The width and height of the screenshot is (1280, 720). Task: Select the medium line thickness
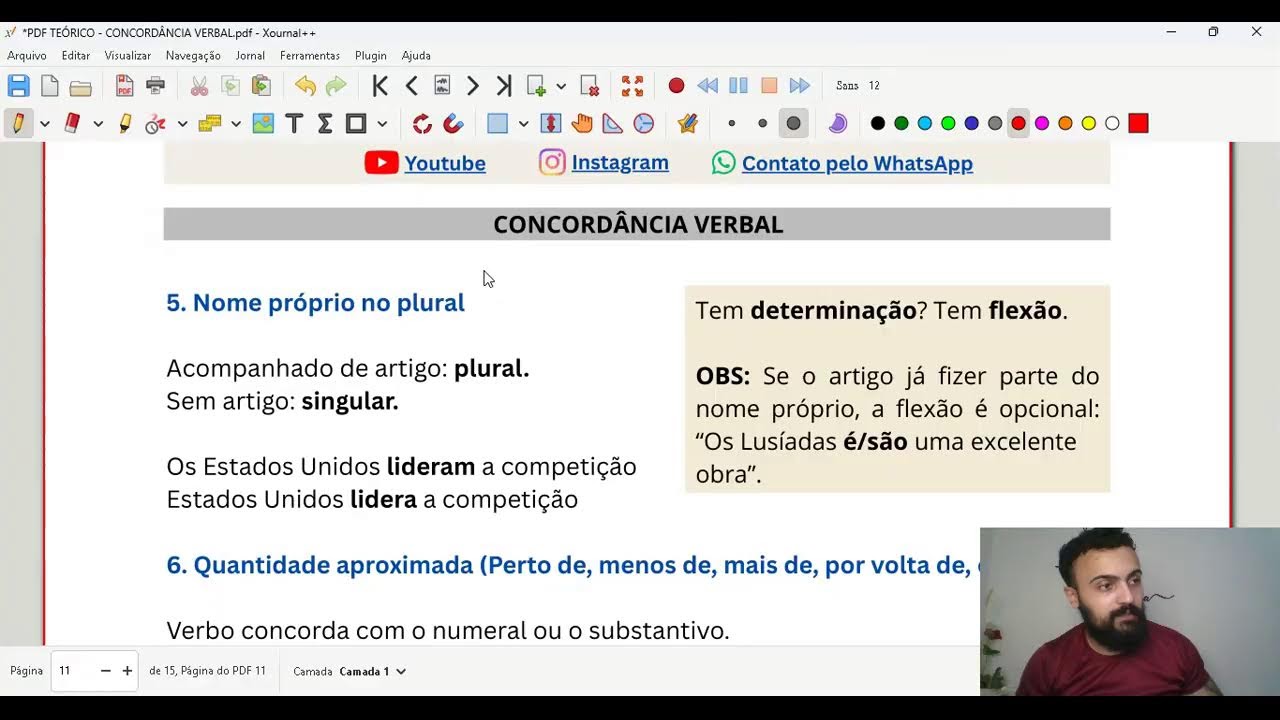tap(763, 124)
